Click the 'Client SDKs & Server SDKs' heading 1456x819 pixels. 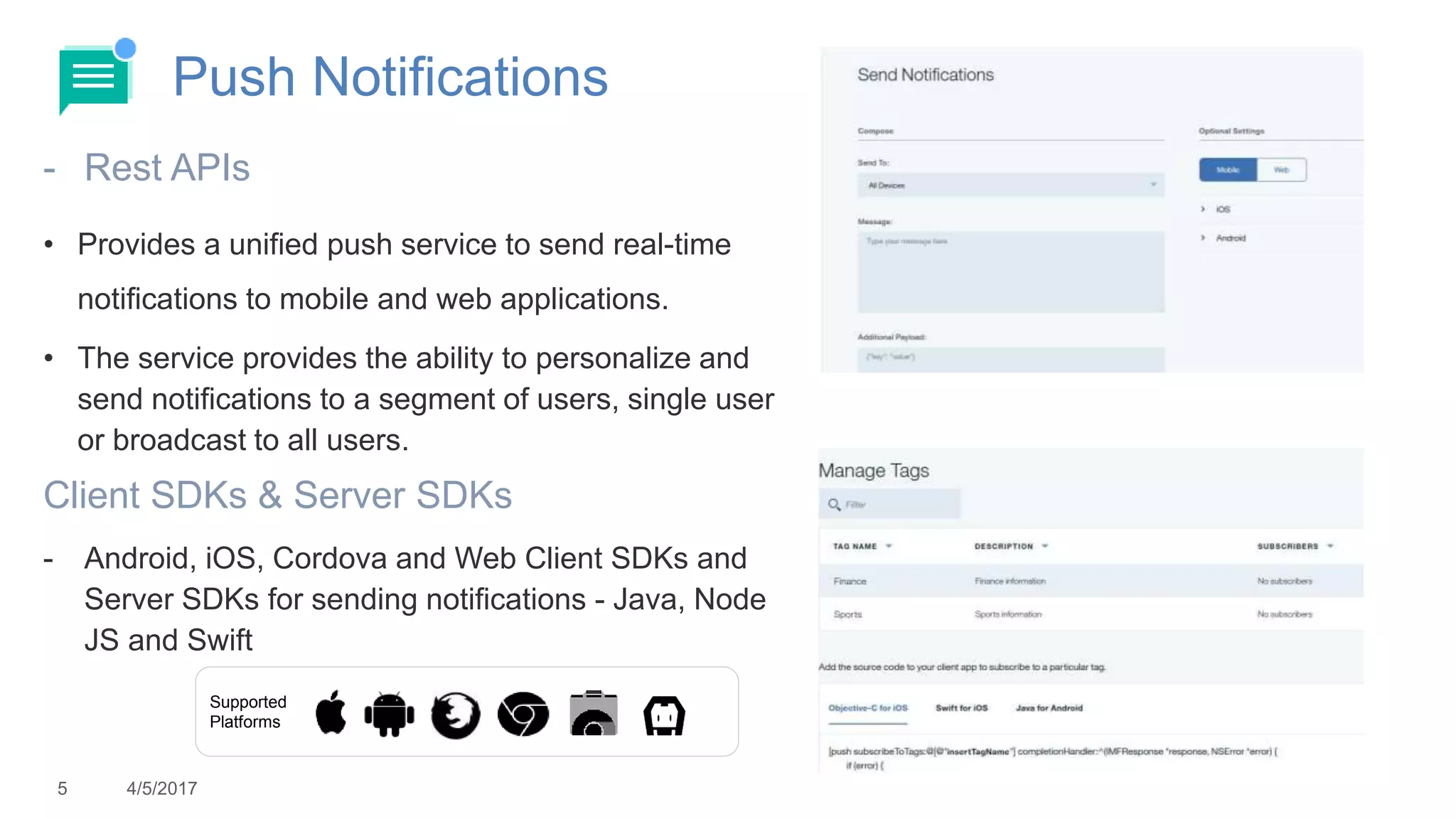click(278, 496)
